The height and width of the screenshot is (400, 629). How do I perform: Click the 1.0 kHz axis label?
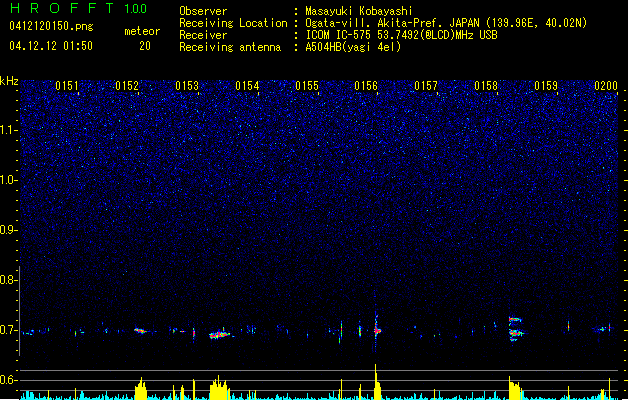[8, 180]
